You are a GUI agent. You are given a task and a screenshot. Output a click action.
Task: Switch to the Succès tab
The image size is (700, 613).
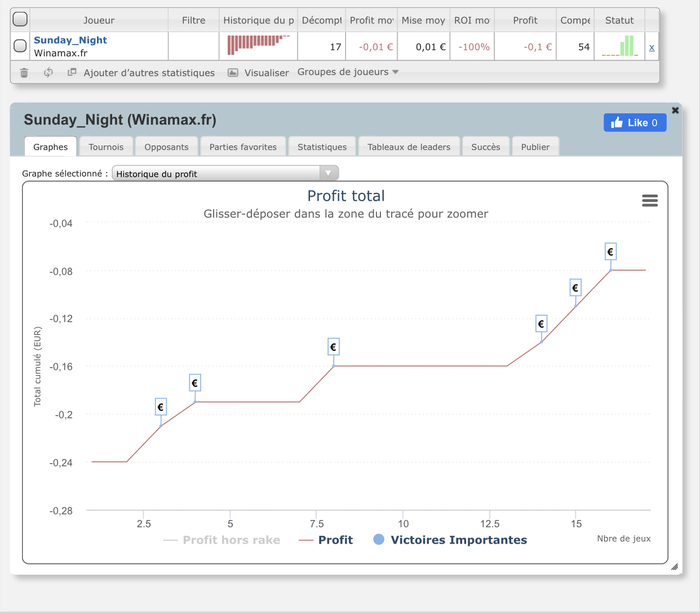[x=486, y=147]
